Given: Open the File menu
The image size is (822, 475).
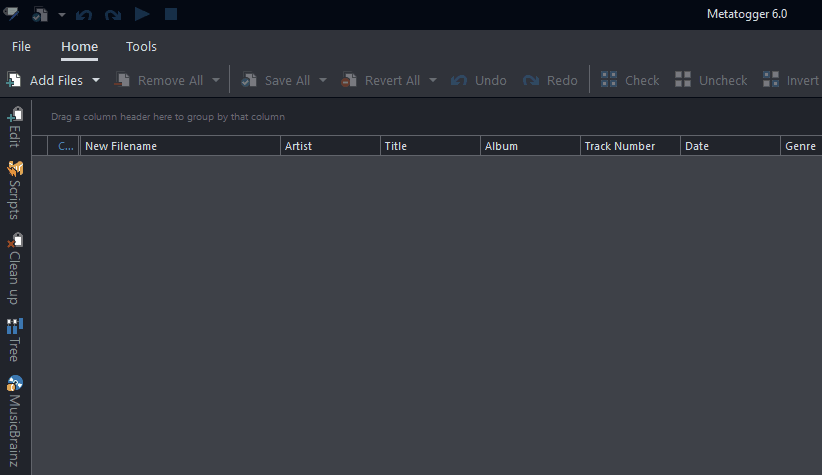Looking at the screenshot, I should 21,47.
